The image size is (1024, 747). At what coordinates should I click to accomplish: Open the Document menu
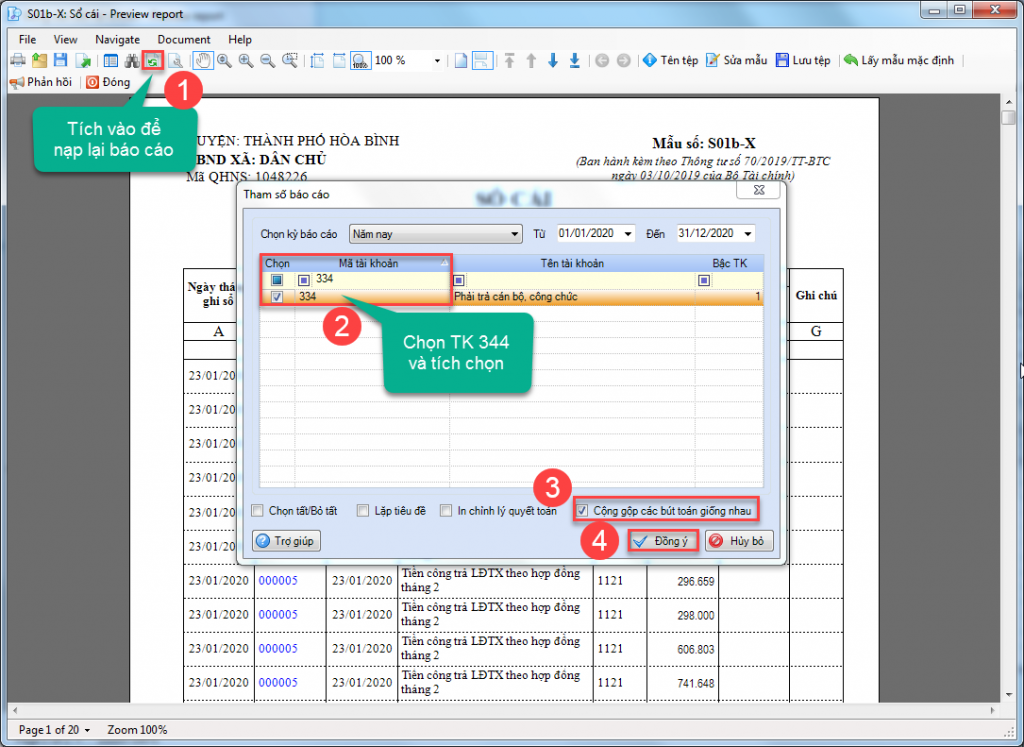point(184,39)
